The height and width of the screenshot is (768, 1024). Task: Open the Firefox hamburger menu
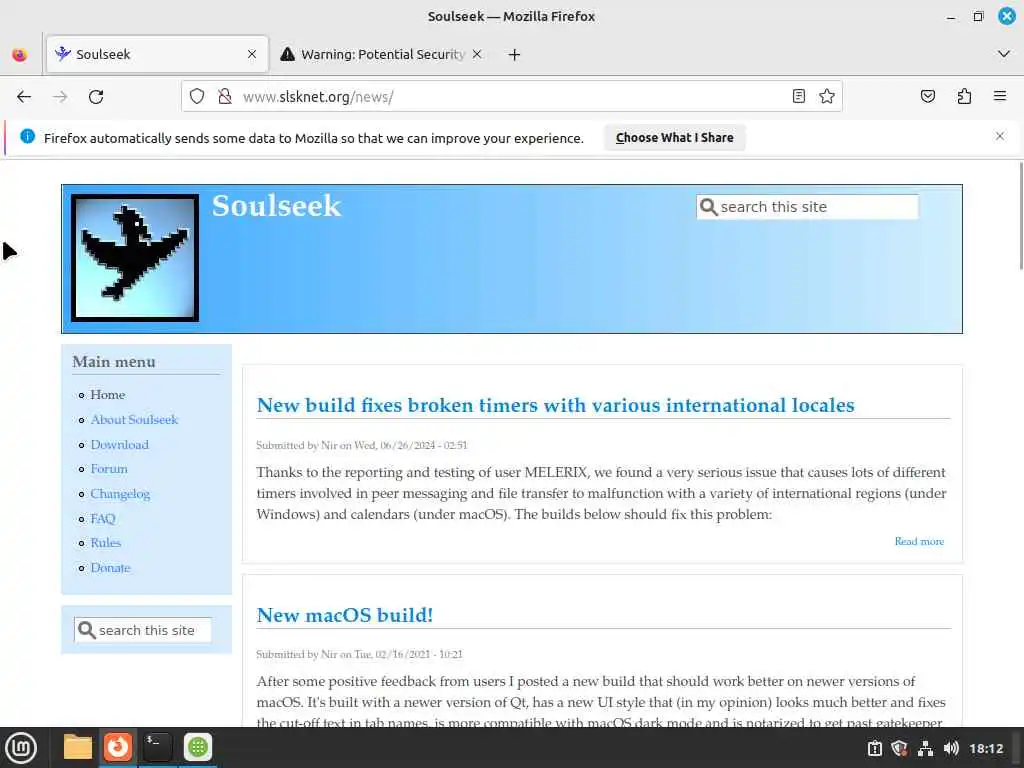coord(1000,97)
